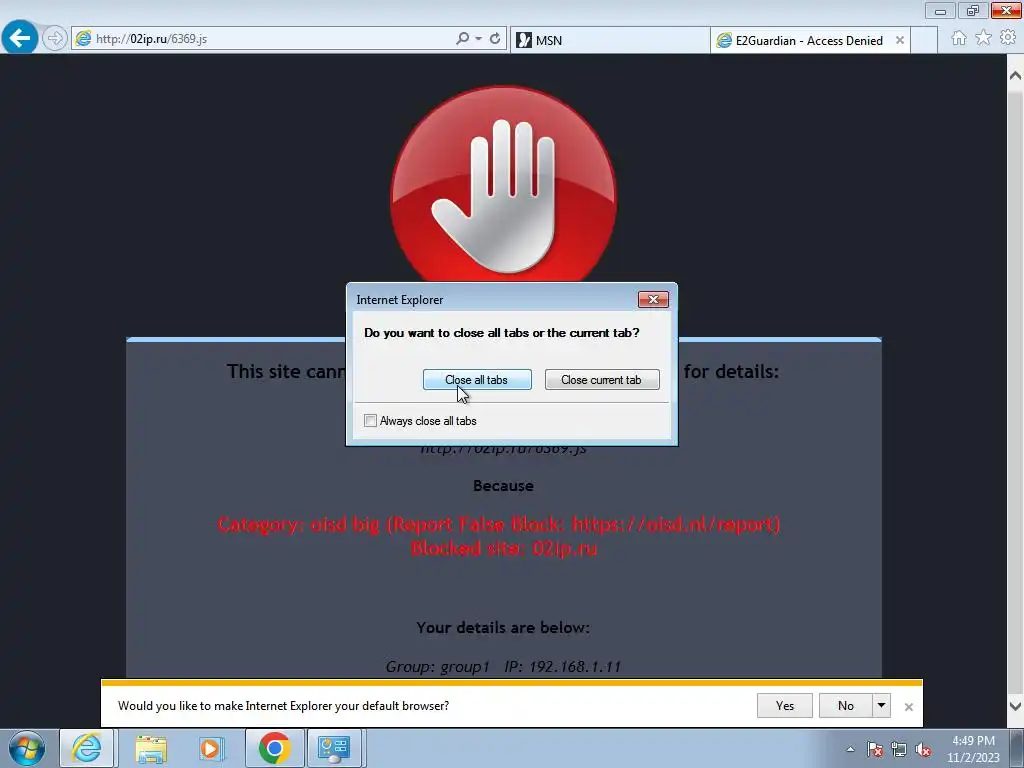
Task: Open the Windows Start menu
Action: click(x=27, y=748)
